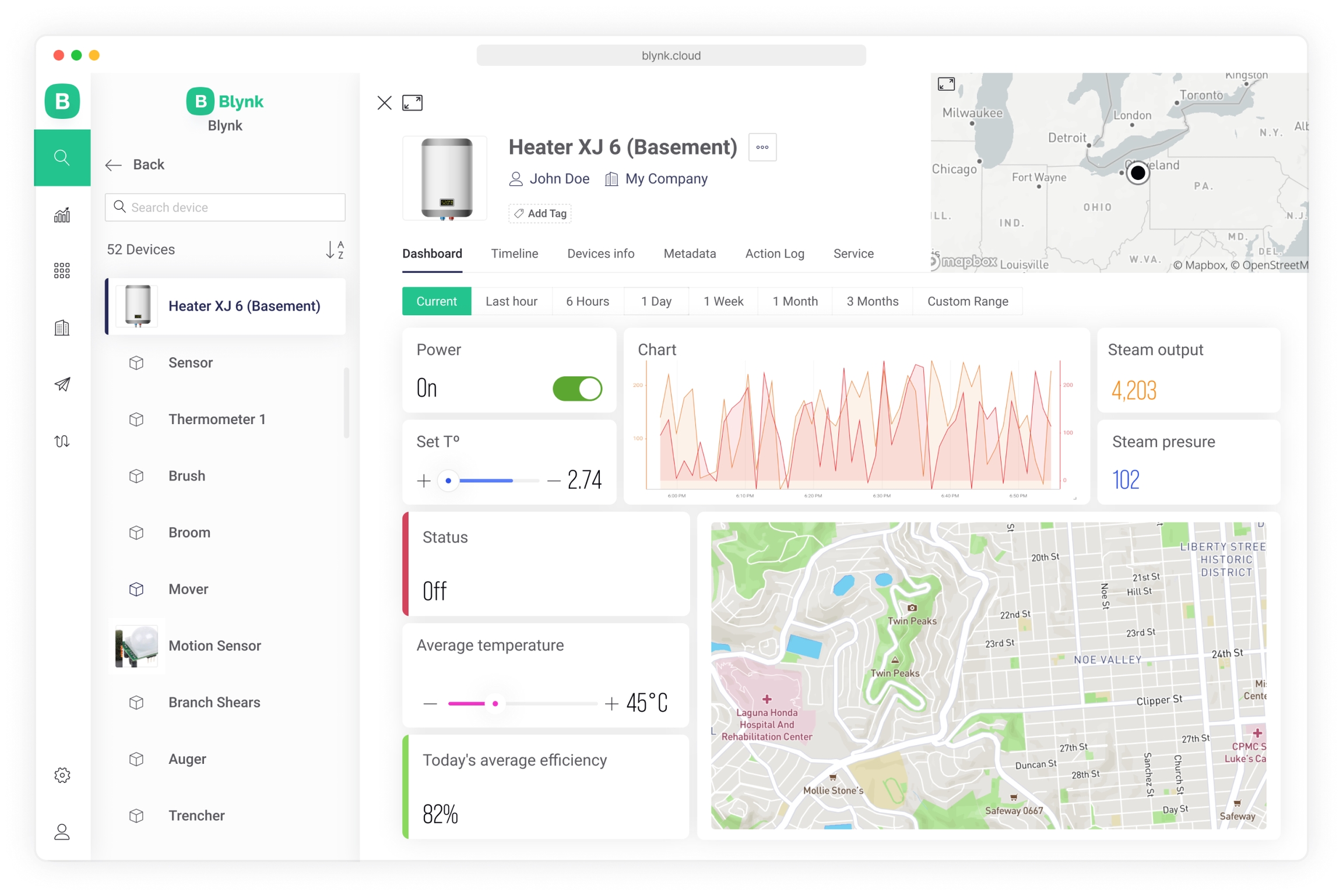
Task: Open the Action Log tab
Action: tap(774, 254)
